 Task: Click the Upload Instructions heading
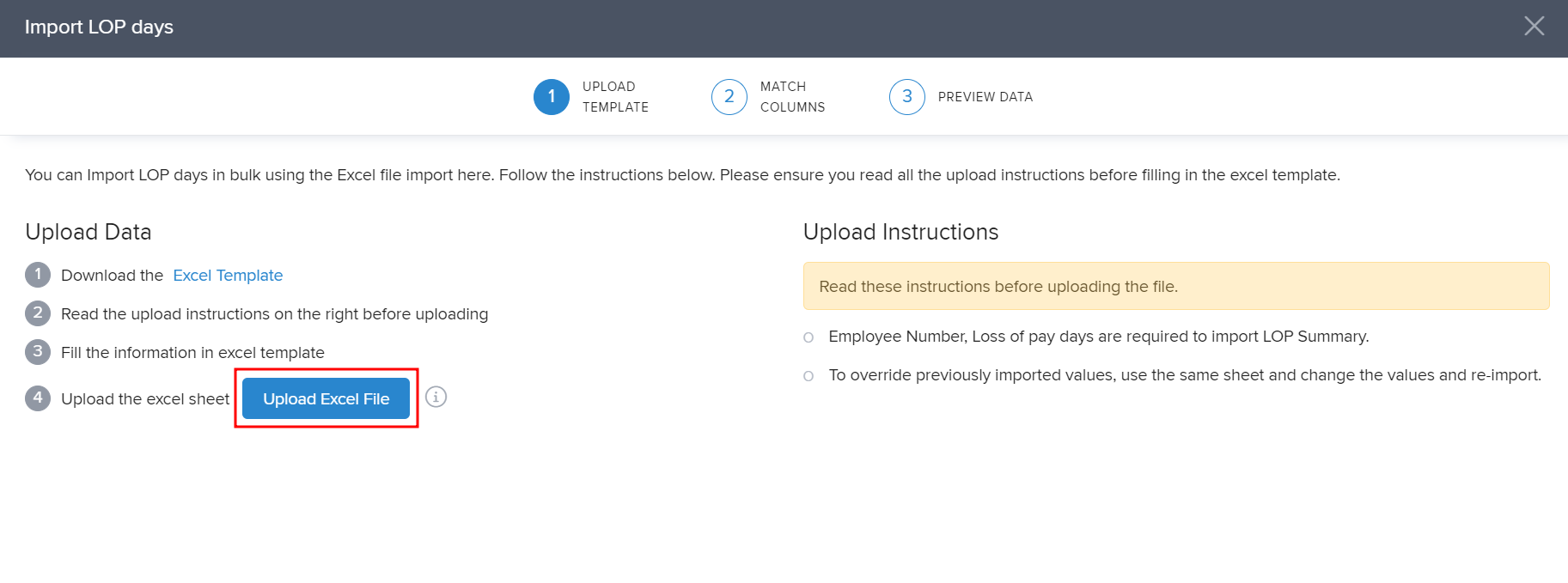coord(900,232)
